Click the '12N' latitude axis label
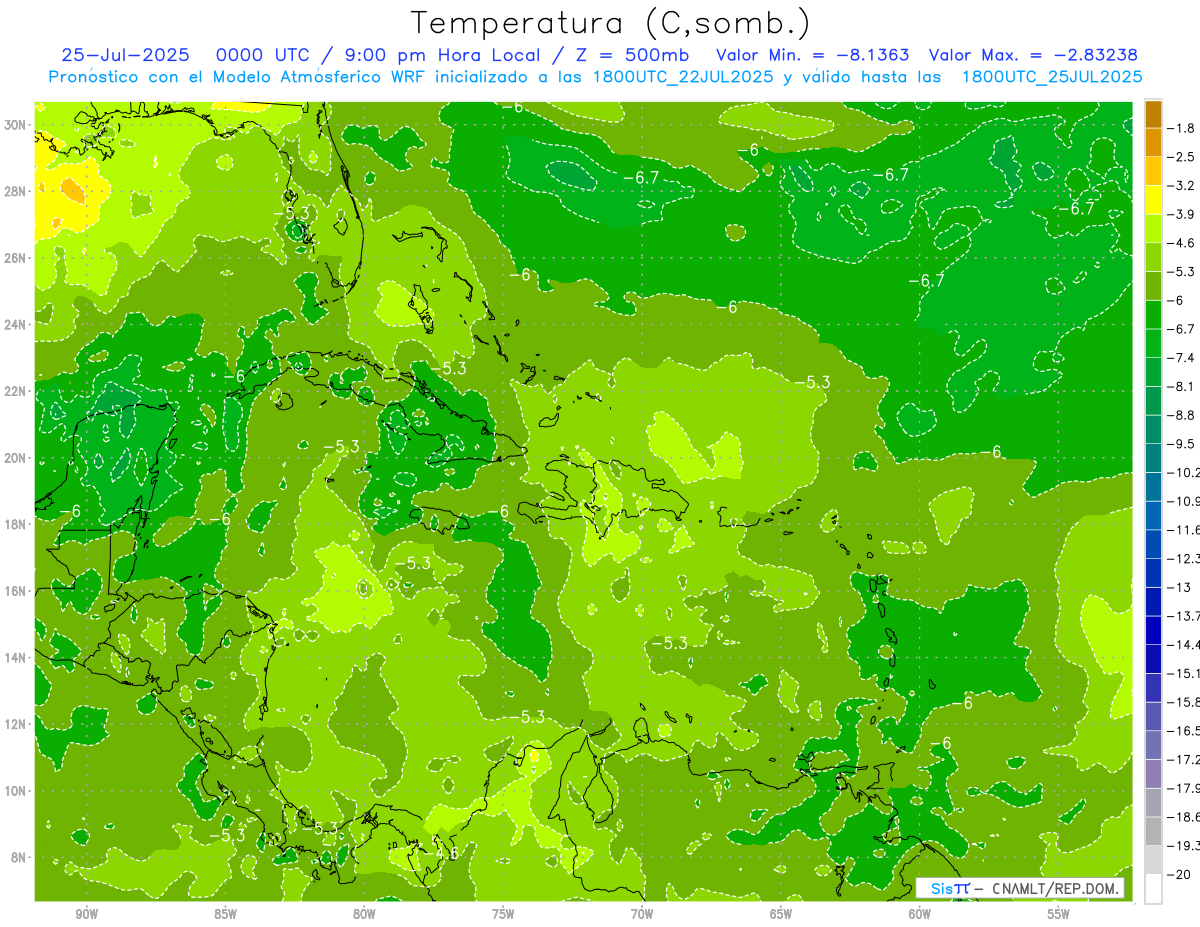The image size is (1200, 927). coord(17,723)
